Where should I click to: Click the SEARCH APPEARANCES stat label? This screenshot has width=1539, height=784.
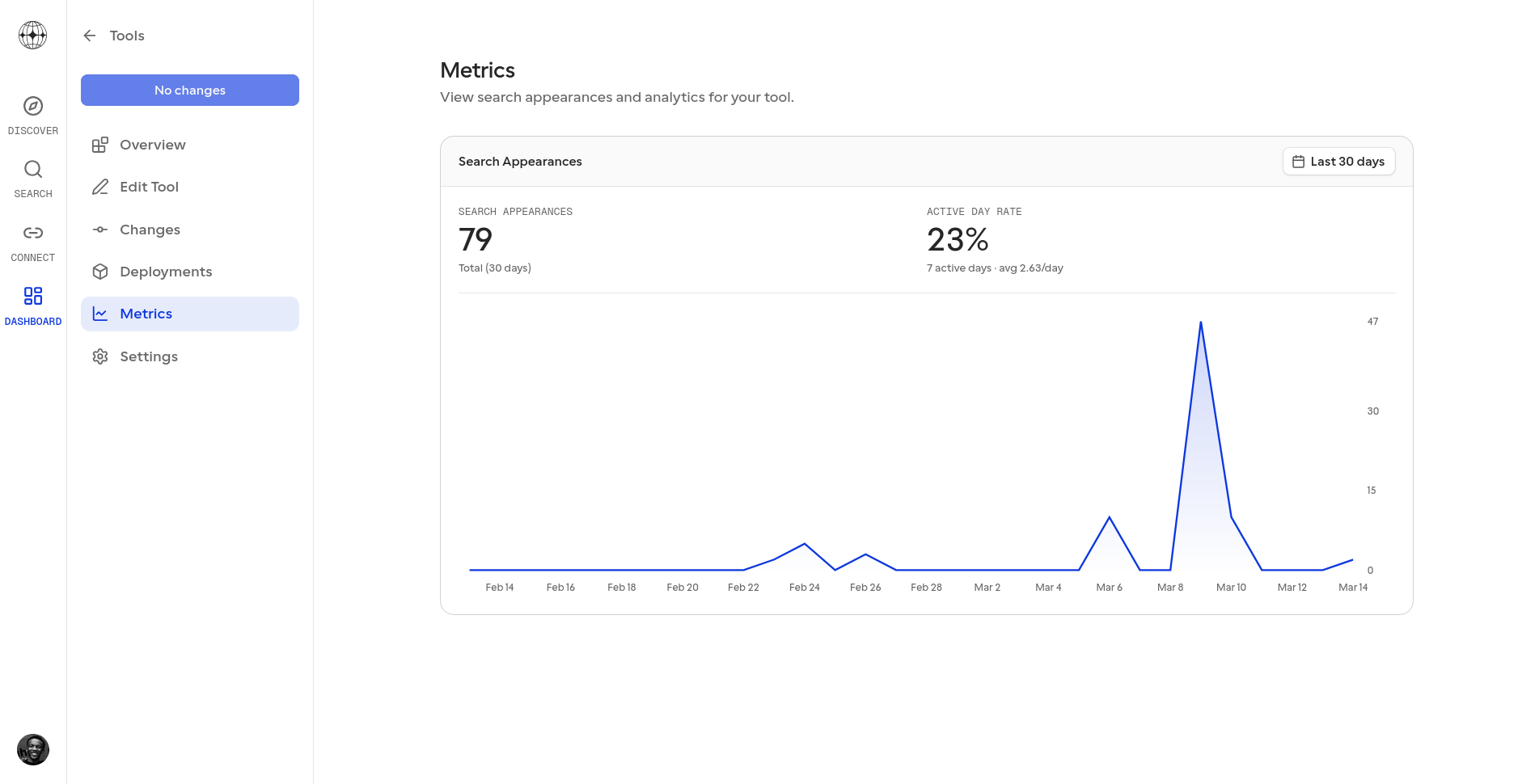point(515,212)
